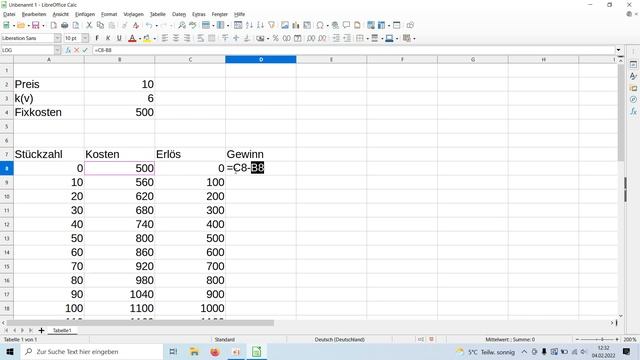Click the Cut scissors icon

(x=89, y=25)
